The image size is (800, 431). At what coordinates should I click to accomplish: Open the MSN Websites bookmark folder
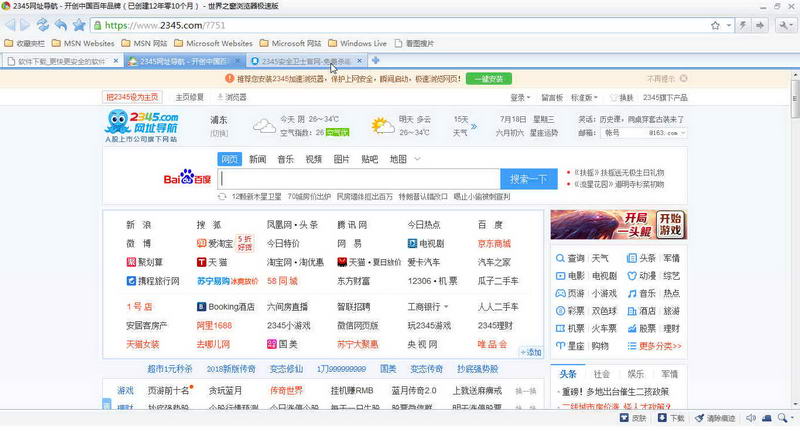coord(83,43)
